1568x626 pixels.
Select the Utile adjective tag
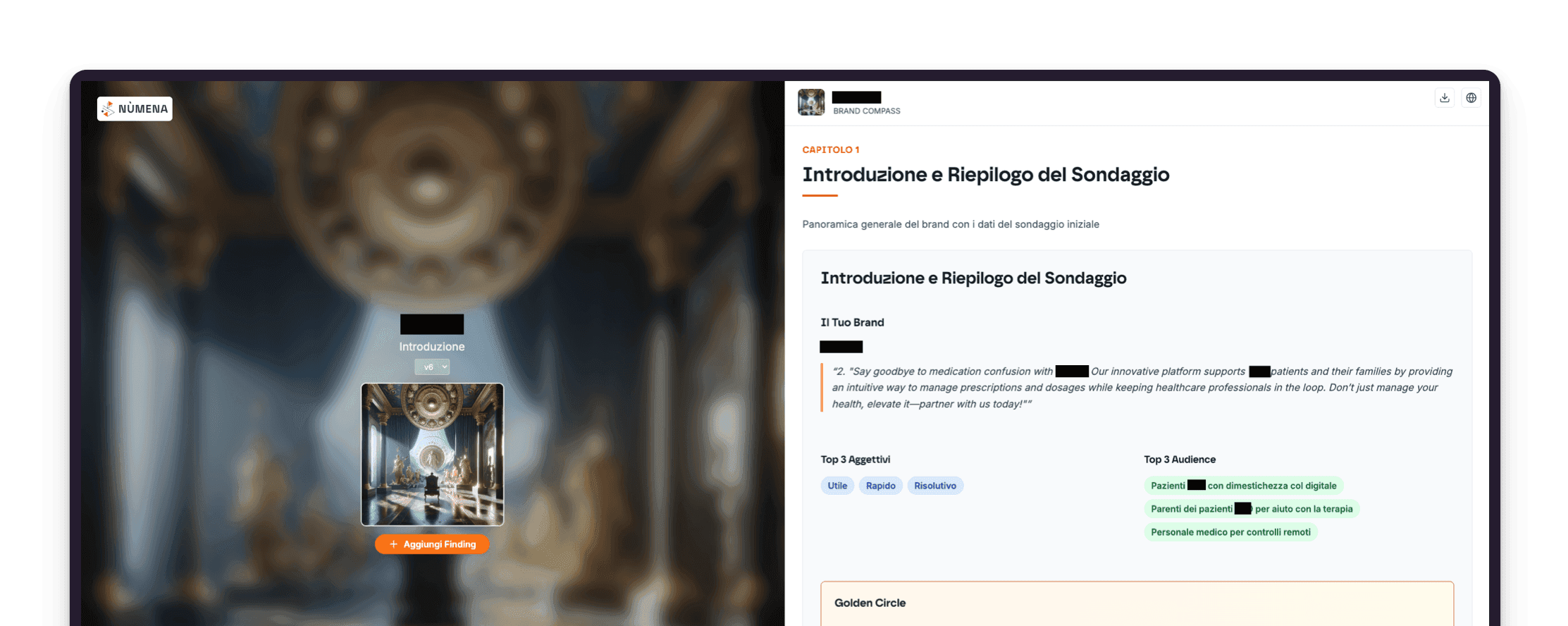[x=837, y=486]
